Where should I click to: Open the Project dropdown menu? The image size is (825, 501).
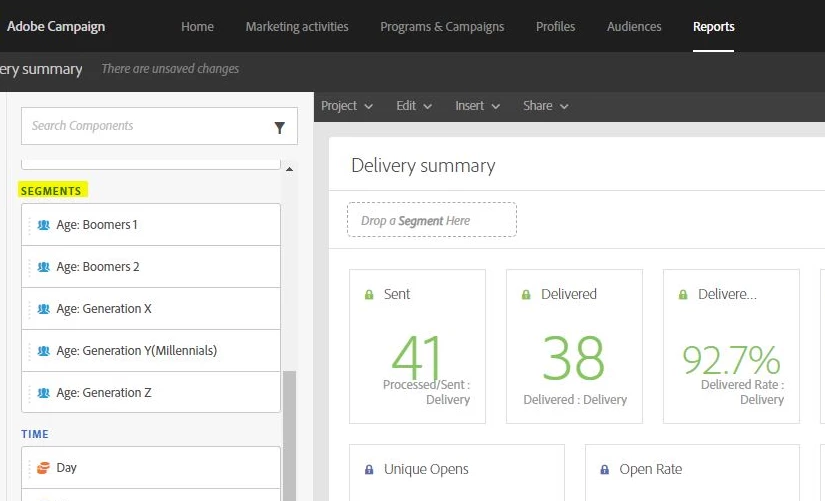347,106
